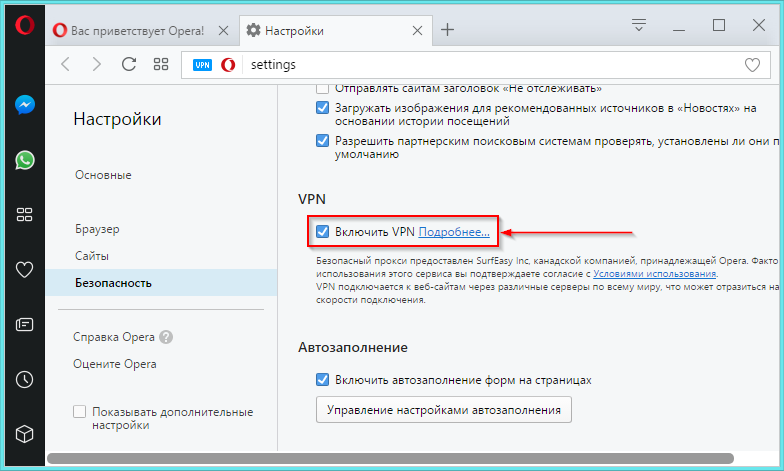Toggle 'Включить автозаполнение форм' checkbox
Viewport: 784px width, 471px height.
point(322,380)
